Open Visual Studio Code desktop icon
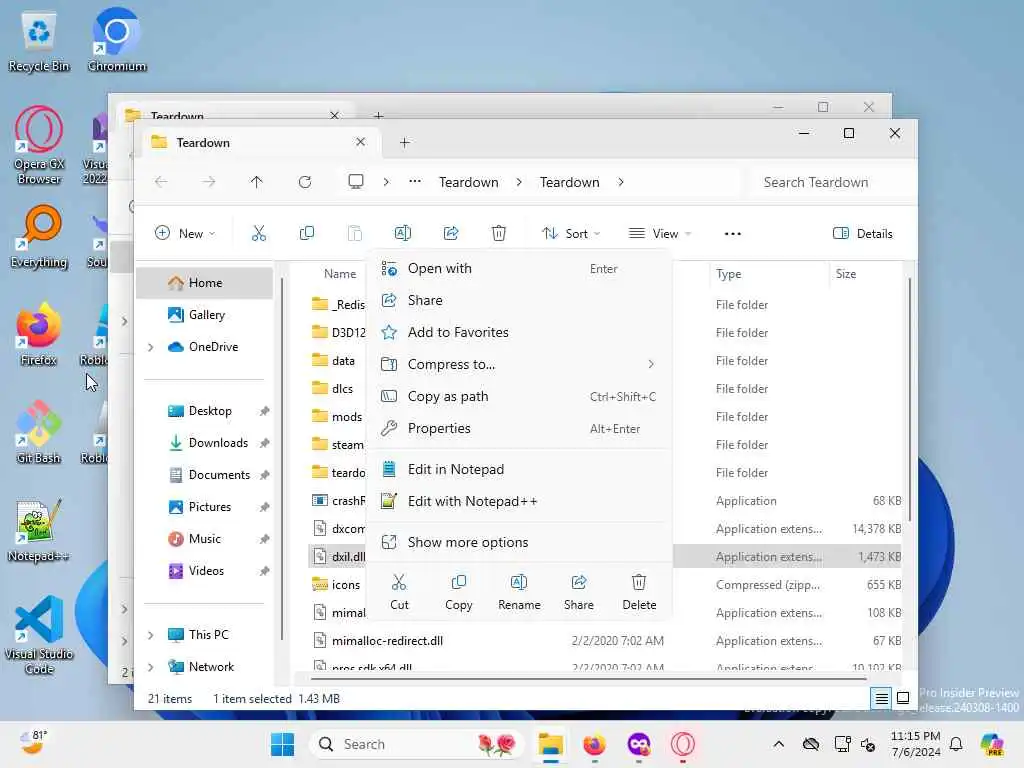 39,635
